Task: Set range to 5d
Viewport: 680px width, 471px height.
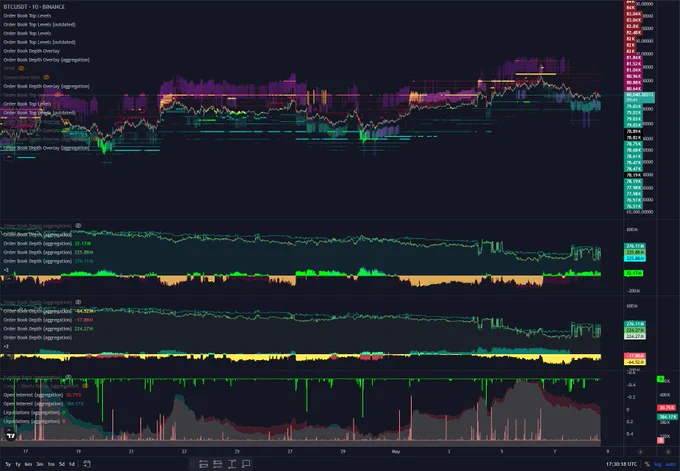Action: click(x=62, y=464)
